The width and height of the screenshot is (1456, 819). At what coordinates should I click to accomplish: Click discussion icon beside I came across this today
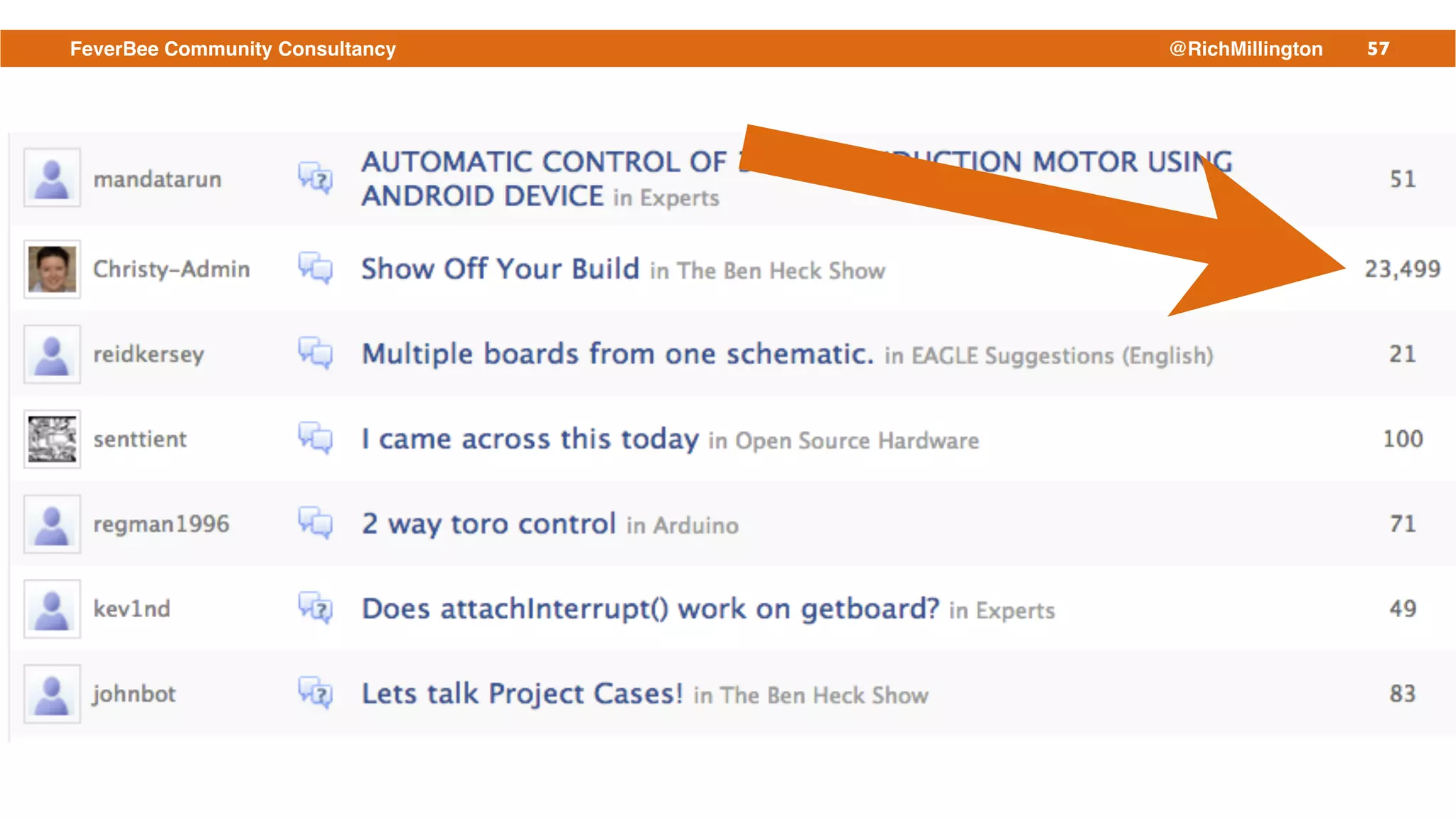pos(316,438)
